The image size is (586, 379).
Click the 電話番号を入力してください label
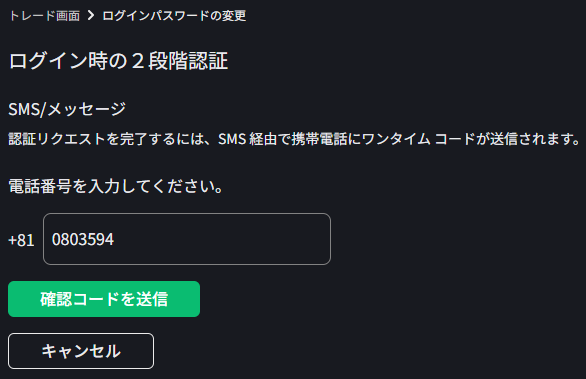(x=115, y=186)
